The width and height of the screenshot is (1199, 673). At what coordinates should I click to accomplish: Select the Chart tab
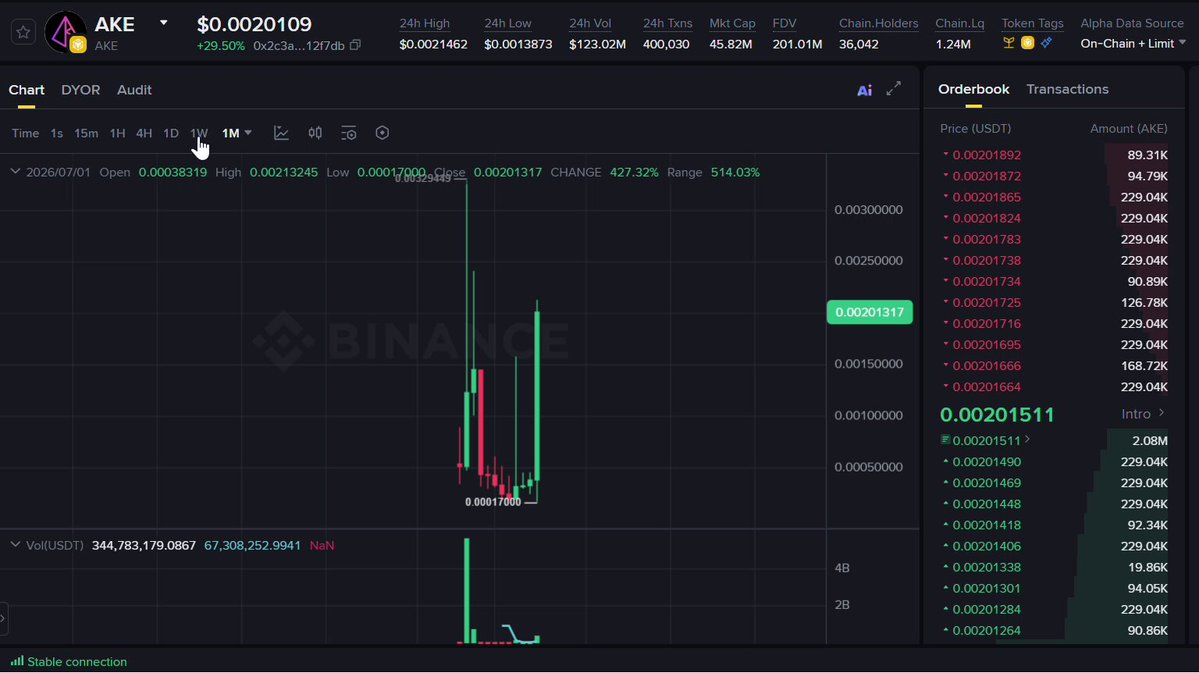point(26,90)
